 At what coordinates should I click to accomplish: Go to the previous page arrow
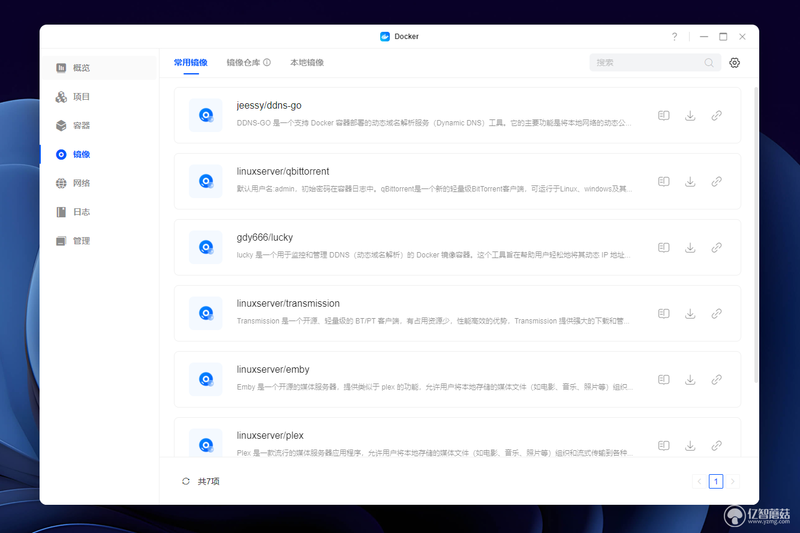click(x=699, y=481)
